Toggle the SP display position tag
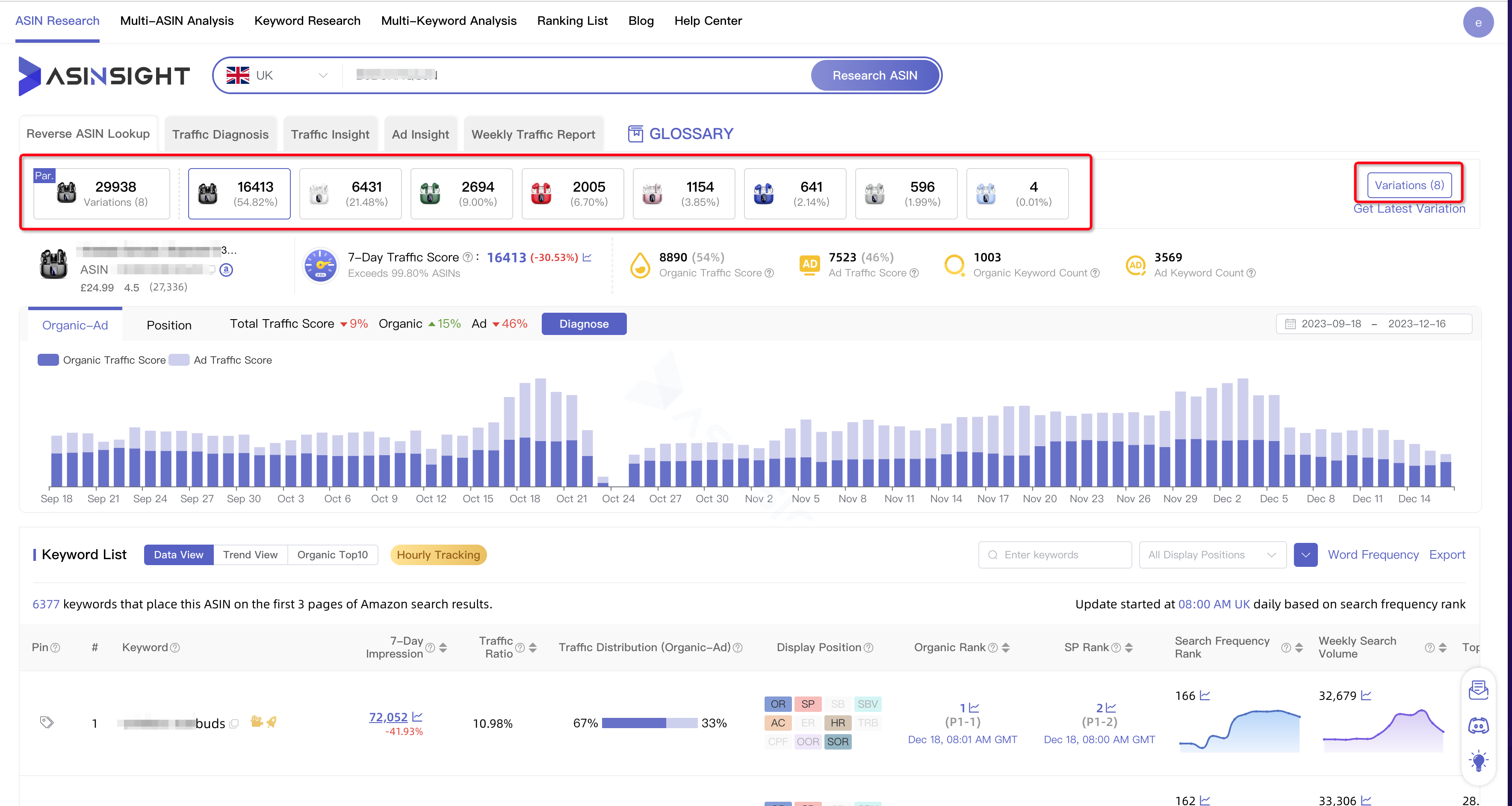 [x=808, y=704]
